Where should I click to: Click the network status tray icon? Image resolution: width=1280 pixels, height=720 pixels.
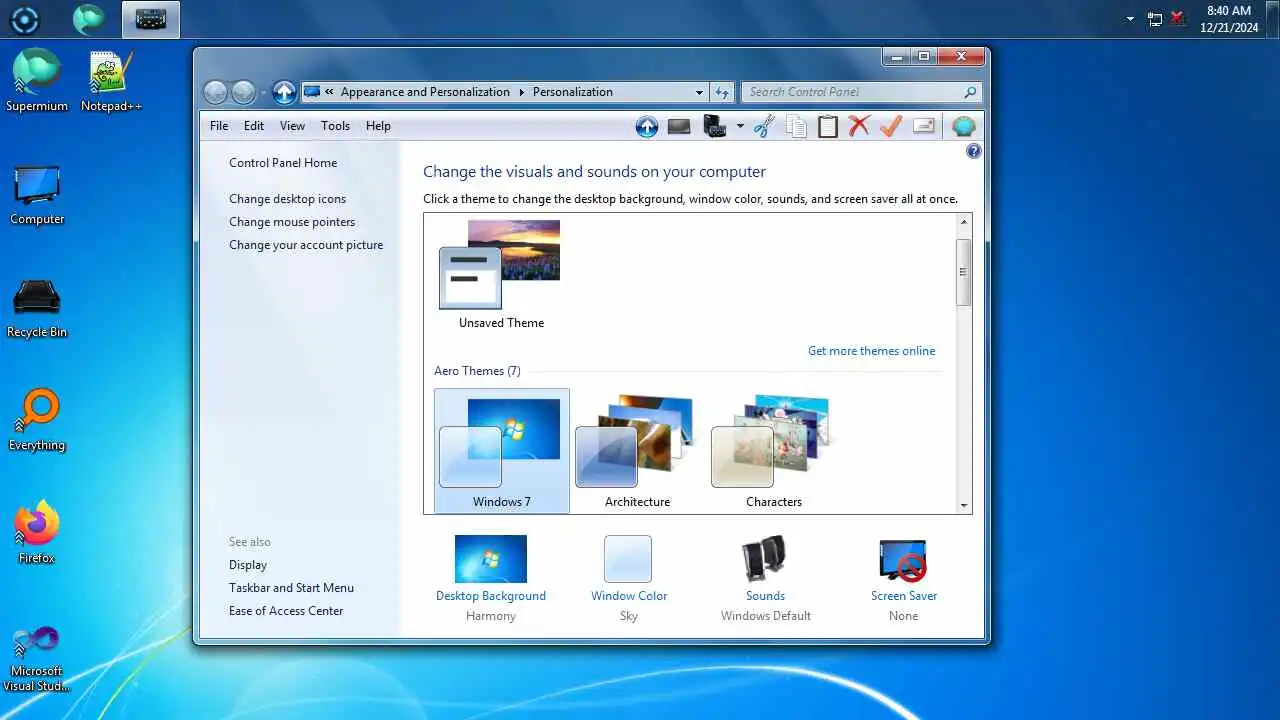point(1155,19)
